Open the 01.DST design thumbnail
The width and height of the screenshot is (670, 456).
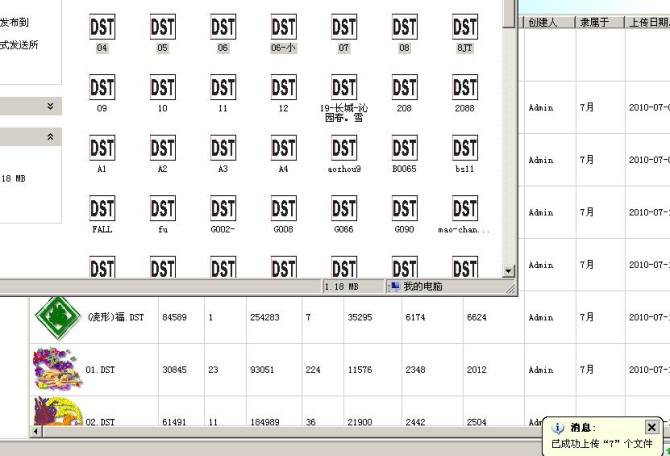pos(56,370)
